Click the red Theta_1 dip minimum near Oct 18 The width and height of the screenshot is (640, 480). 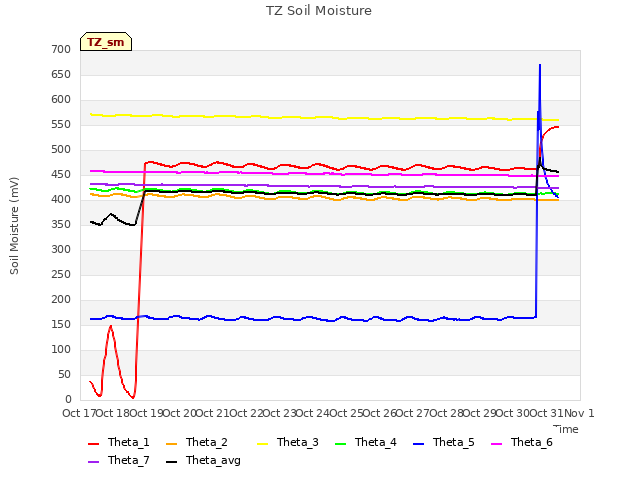pyautogui.click(x=133, y=397)
